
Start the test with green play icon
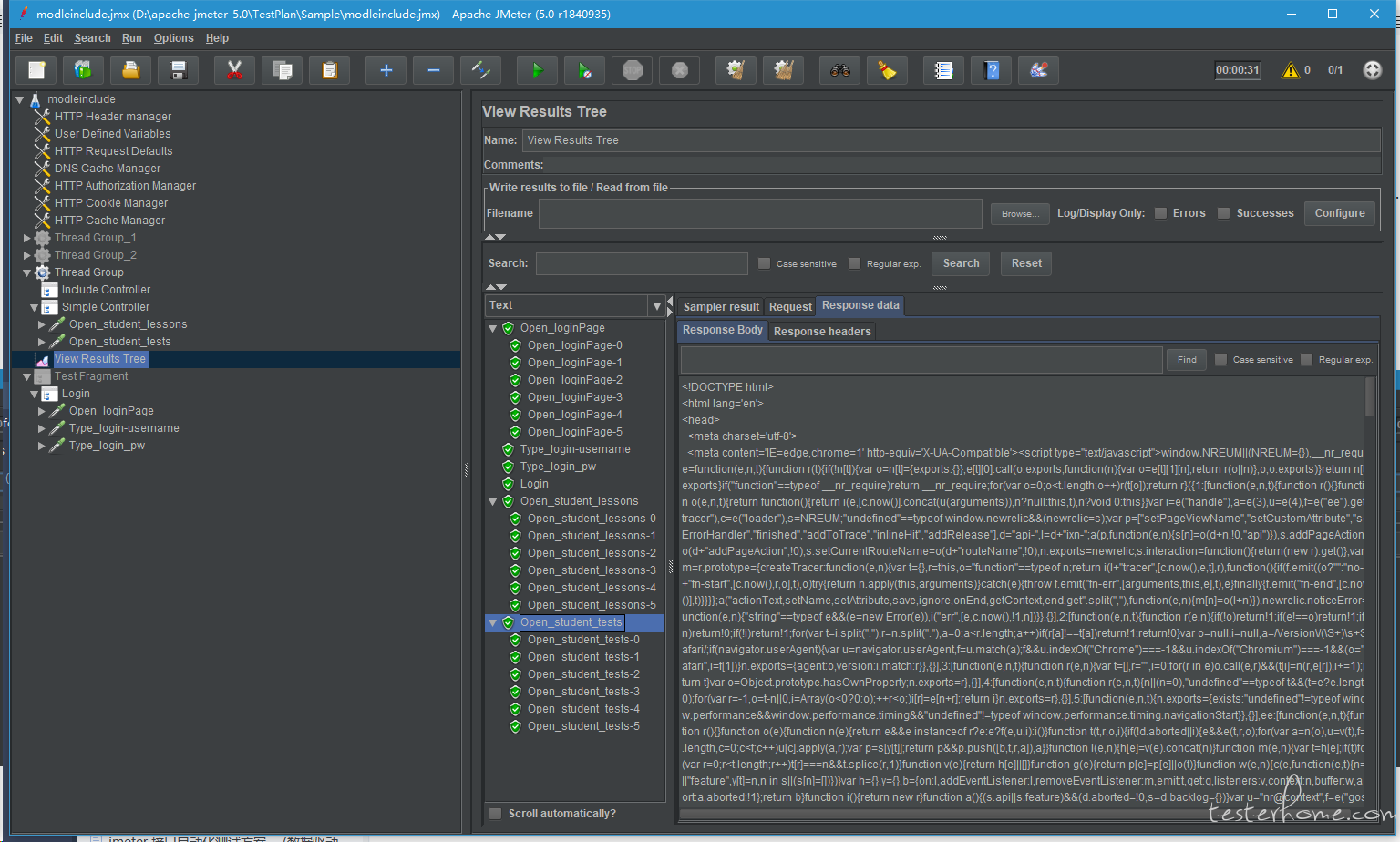[537, 70]
